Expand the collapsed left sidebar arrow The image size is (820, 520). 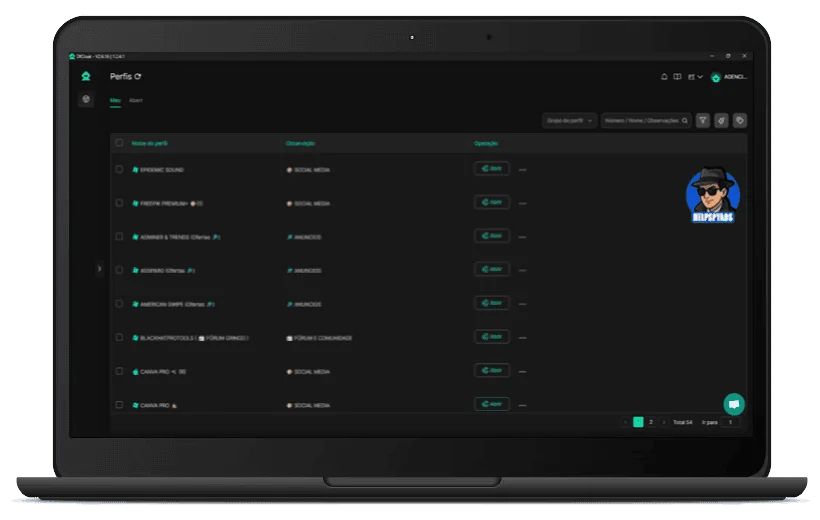click(98, 268)
